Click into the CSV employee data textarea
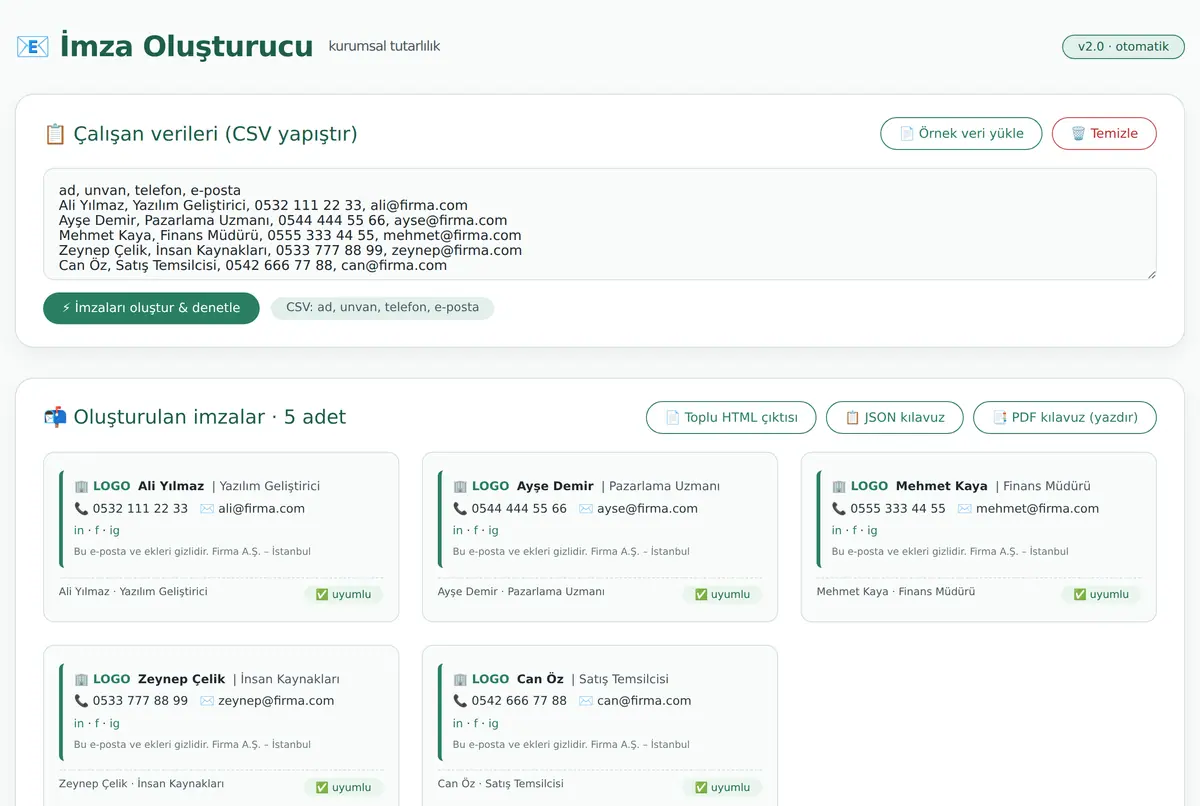 click(600, 224)
